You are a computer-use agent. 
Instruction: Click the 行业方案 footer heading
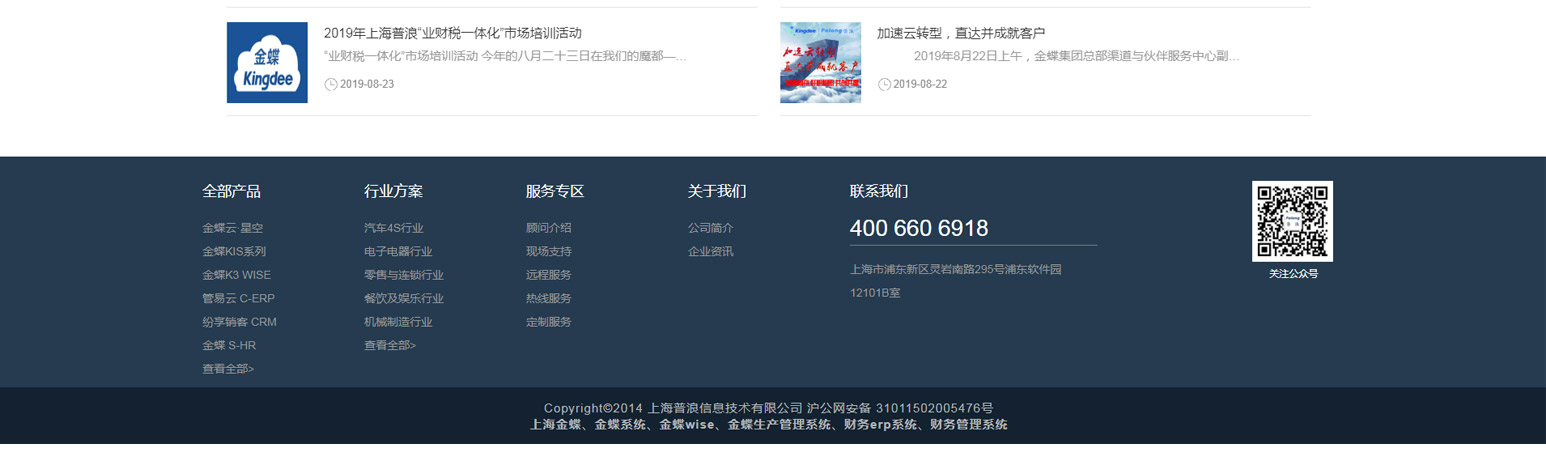click(393, 191)
